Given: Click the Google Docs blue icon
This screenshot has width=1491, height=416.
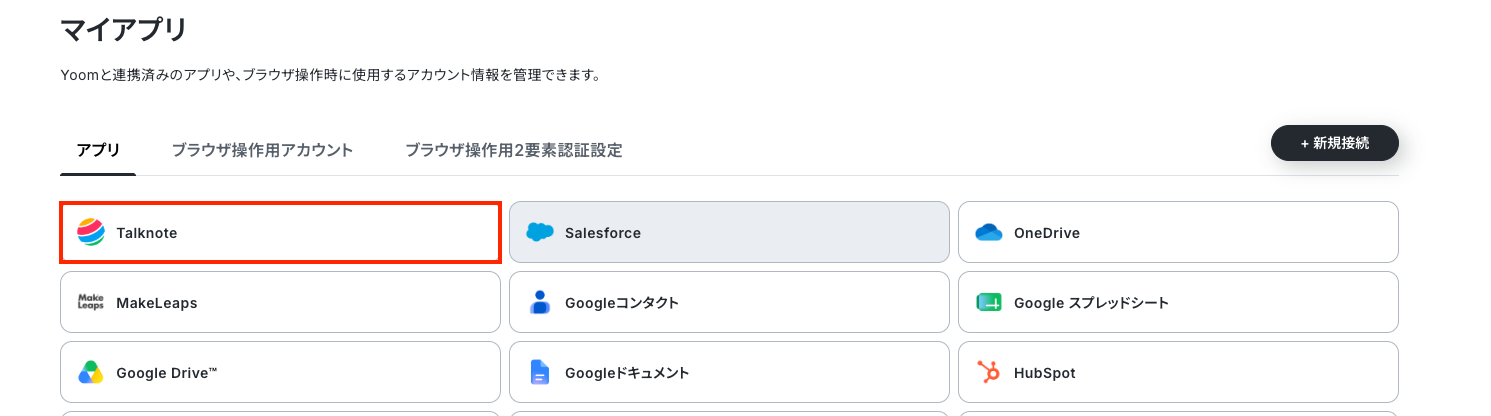Looking at the screenshot, I should (x=540, y=372).
